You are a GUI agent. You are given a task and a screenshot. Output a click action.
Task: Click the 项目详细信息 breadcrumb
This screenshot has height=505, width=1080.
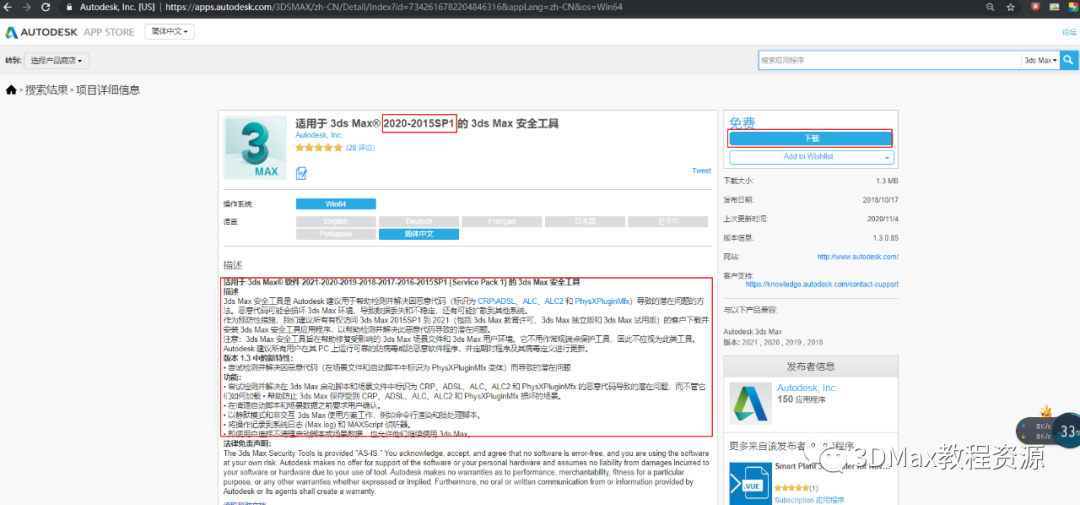108,90
